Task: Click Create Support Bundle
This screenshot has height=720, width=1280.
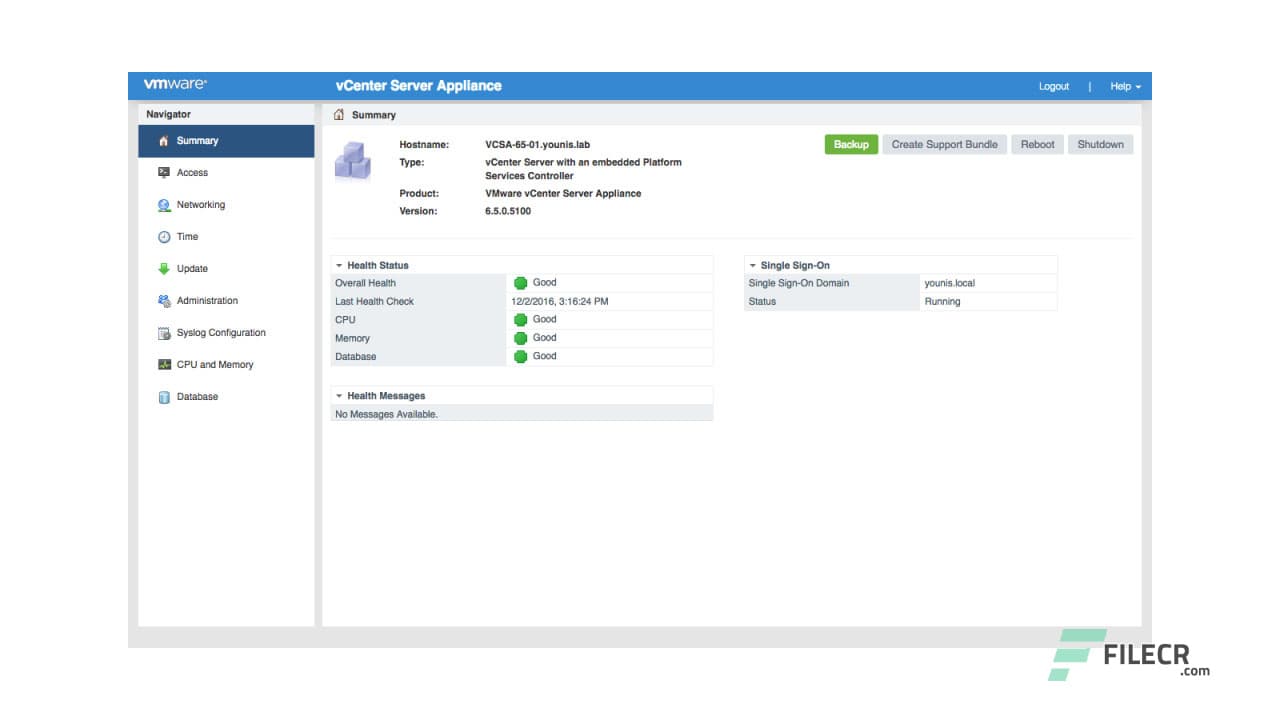Action: pyautogui.click(x=944, y=144)
